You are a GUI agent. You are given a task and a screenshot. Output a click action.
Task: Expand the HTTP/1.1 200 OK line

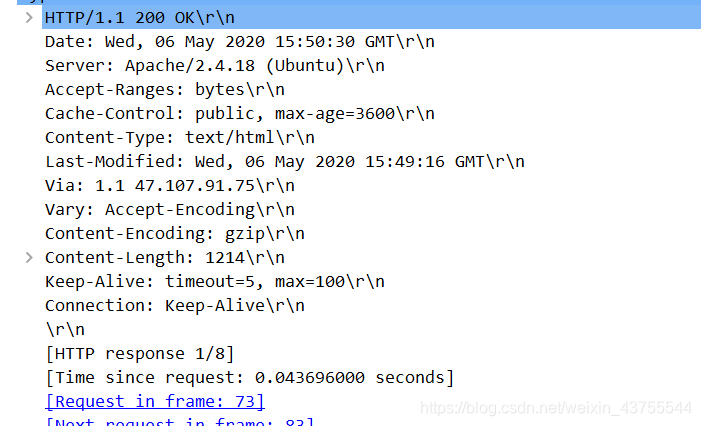tap(29, 18)
